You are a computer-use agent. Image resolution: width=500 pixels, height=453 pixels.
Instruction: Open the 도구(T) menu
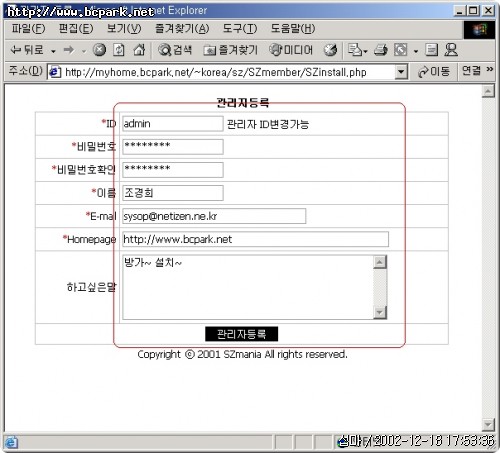click(240, 29)
